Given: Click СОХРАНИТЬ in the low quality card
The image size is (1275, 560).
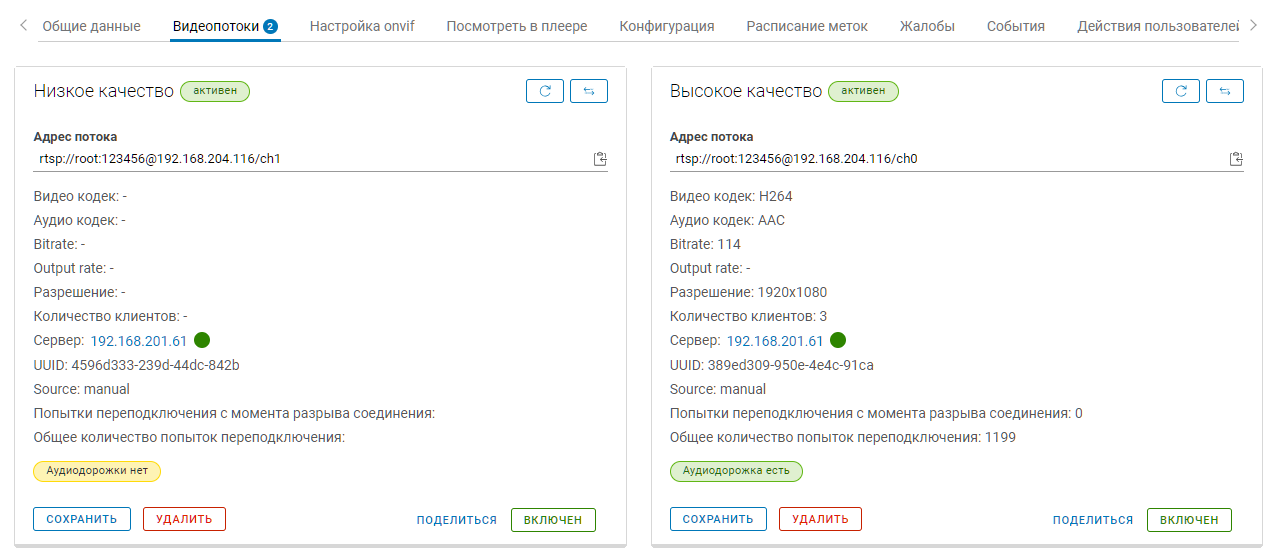Looking at the screenshot, I should pos(82,519).
